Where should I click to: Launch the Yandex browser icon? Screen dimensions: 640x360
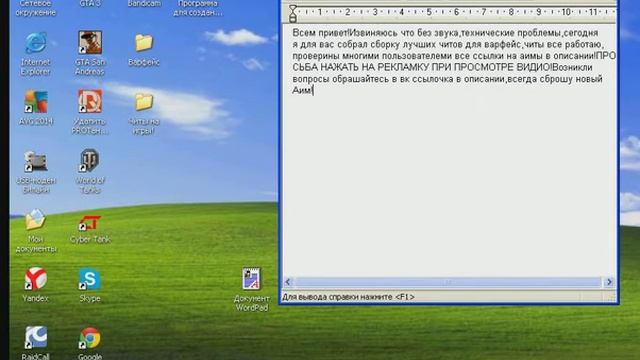36,279
